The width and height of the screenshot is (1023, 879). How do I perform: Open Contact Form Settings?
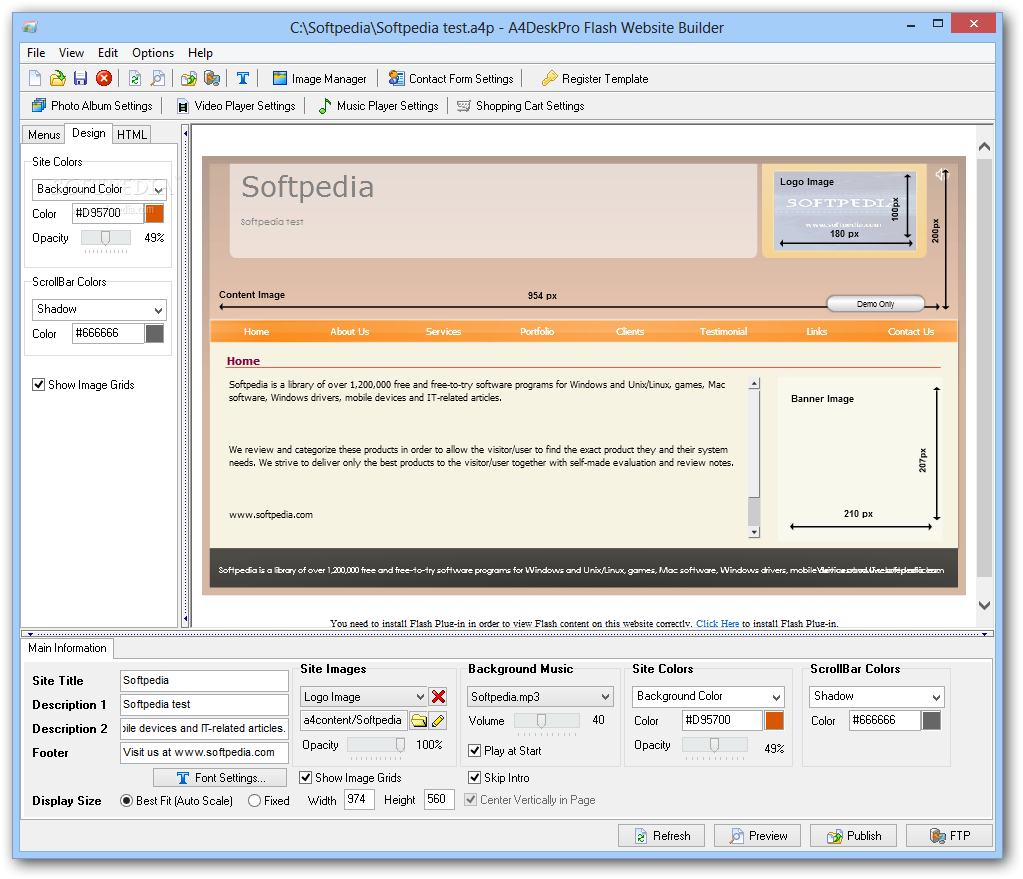tap(451, 79)
